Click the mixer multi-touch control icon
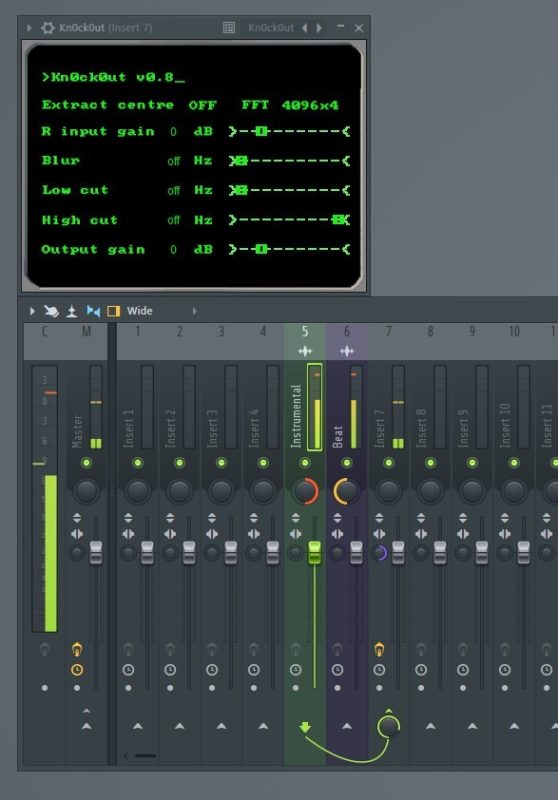 coord(51,311)
